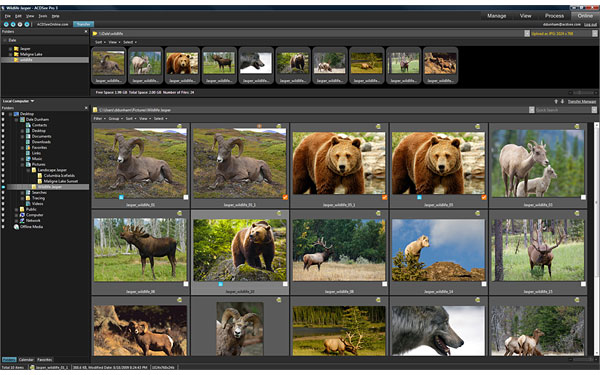The width and height of the screenshot is (600, 375).
Task: Click the Dale Dunham user folder icon
Action: pos(22,119)
